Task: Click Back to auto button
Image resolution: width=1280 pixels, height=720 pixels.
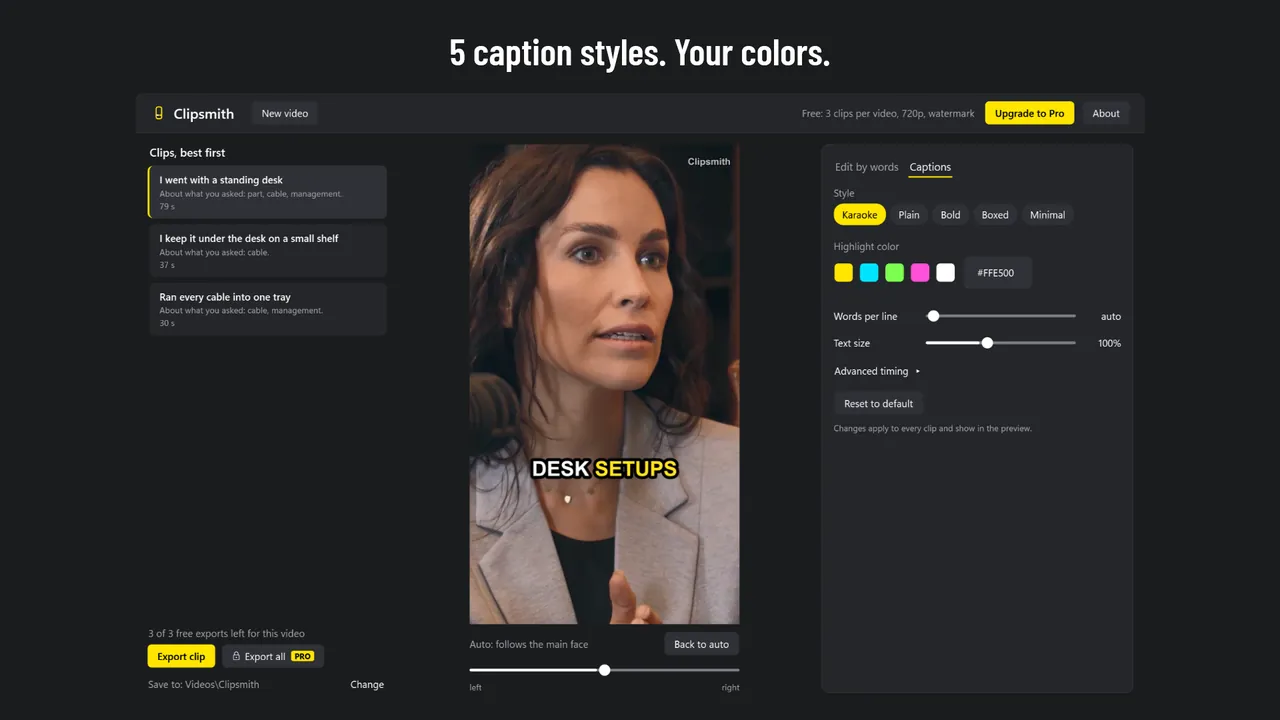Action: point(701,644)
